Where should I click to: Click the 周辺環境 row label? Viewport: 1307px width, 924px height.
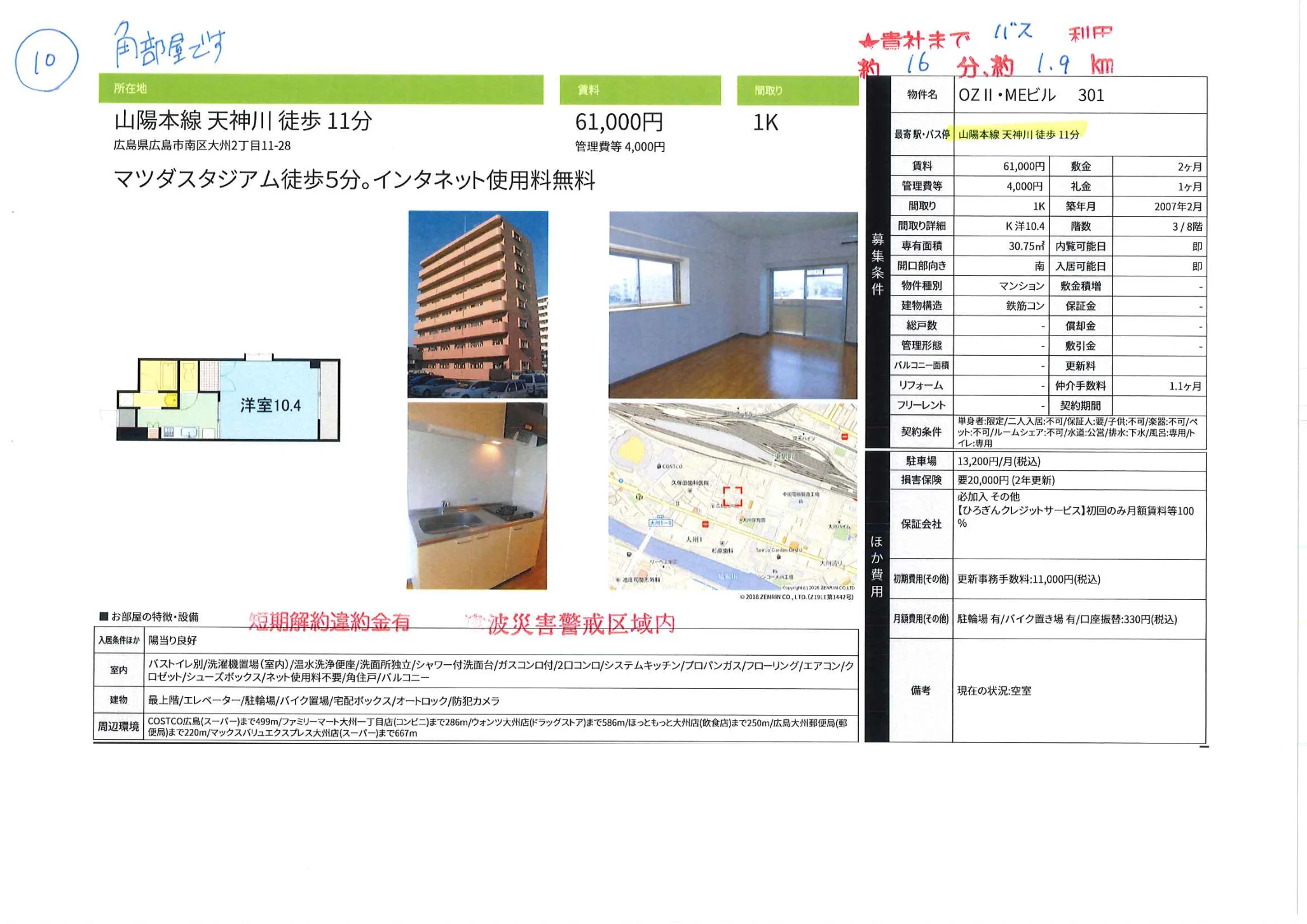(118, 726)
